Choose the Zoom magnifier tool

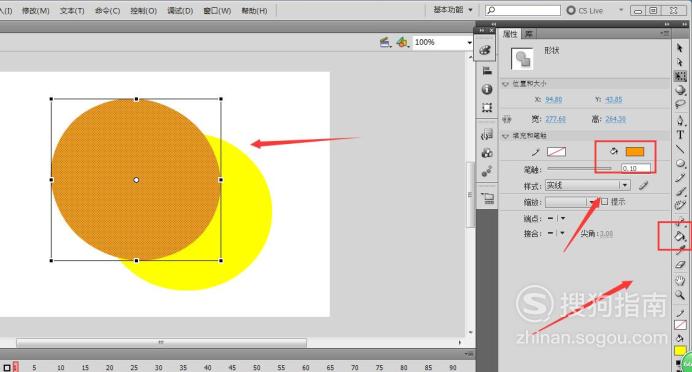[680, 295]
